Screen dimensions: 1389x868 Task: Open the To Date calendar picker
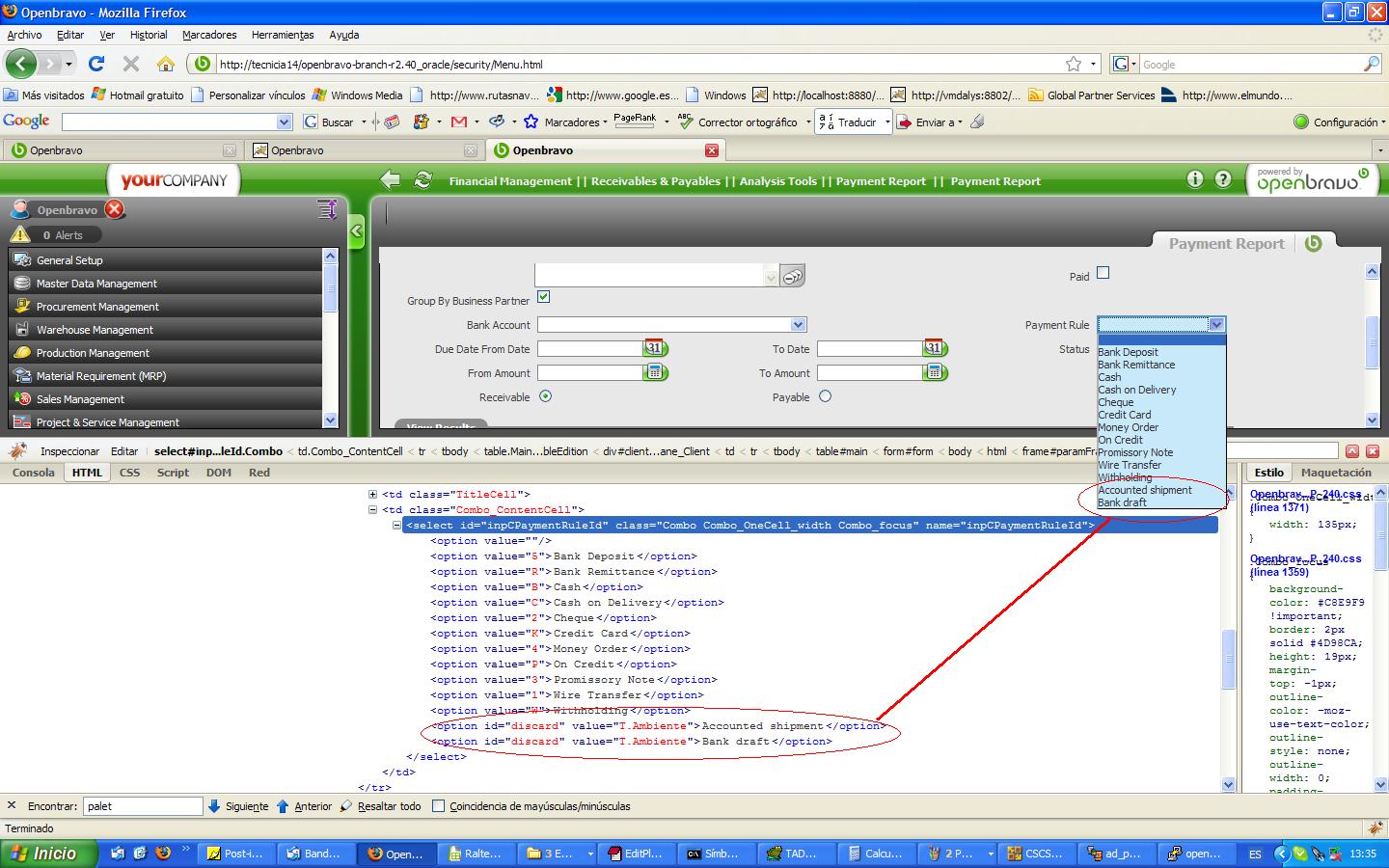point(934,348)
